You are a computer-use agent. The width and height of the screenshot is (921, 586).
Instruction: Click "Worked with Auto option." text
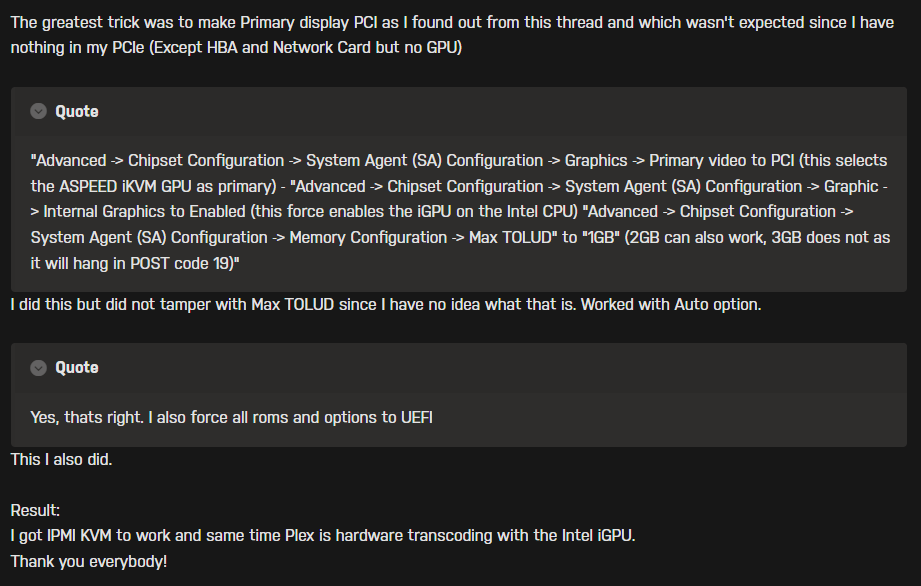point(671,305)
